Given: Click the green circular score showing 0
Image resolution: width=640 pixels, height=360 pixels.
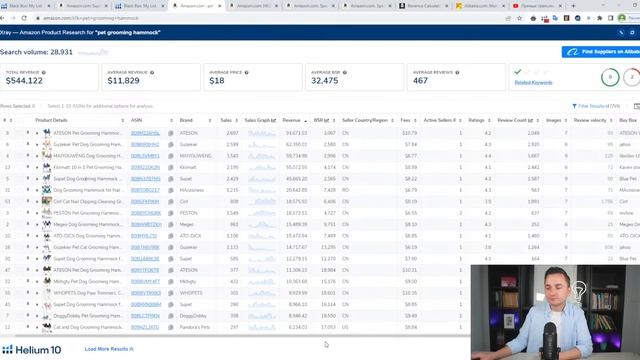Looking at the screenshot, I should [610, 77].
